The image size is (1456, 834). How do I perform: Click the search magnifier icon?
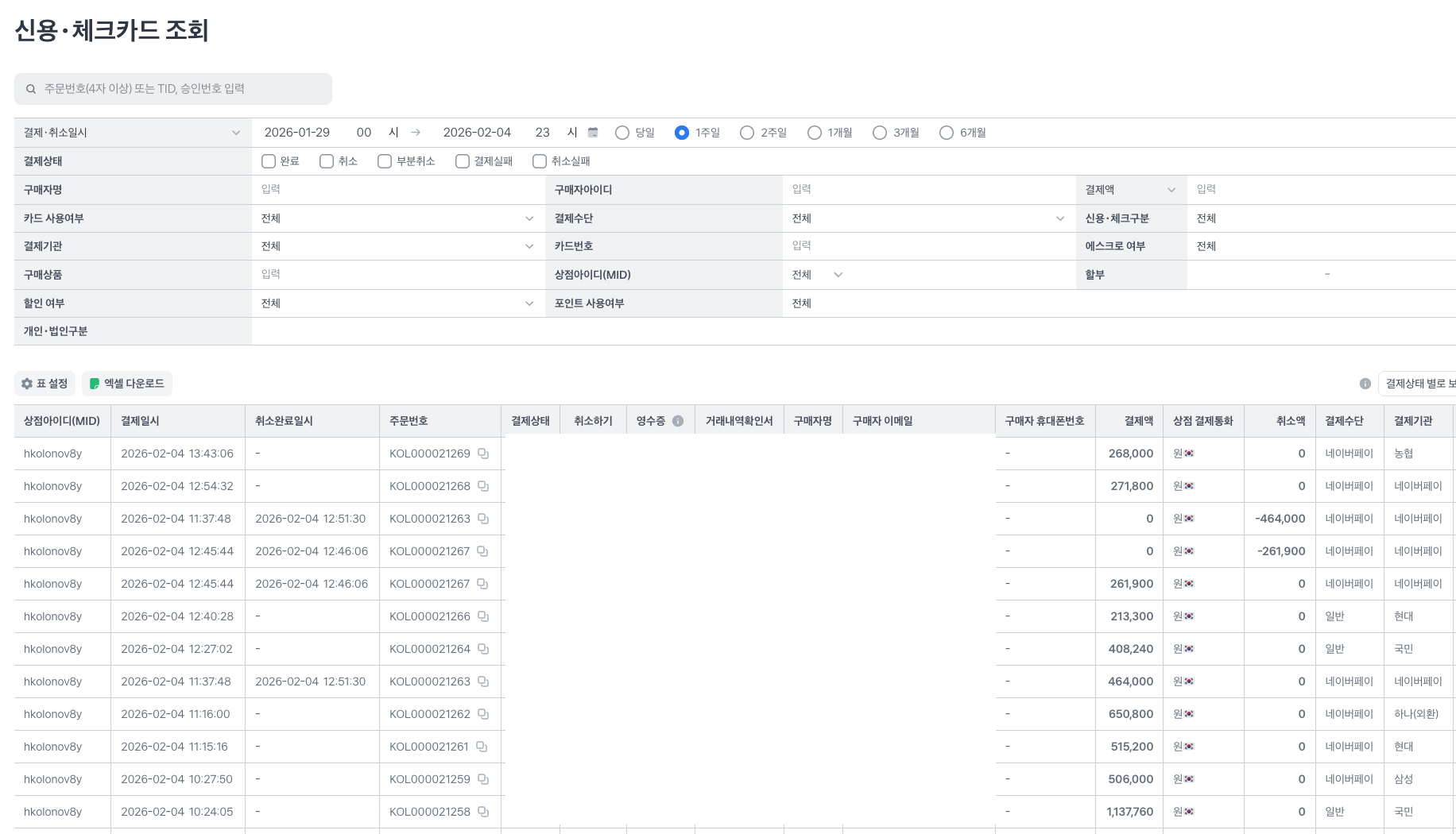tap(31, 89)
